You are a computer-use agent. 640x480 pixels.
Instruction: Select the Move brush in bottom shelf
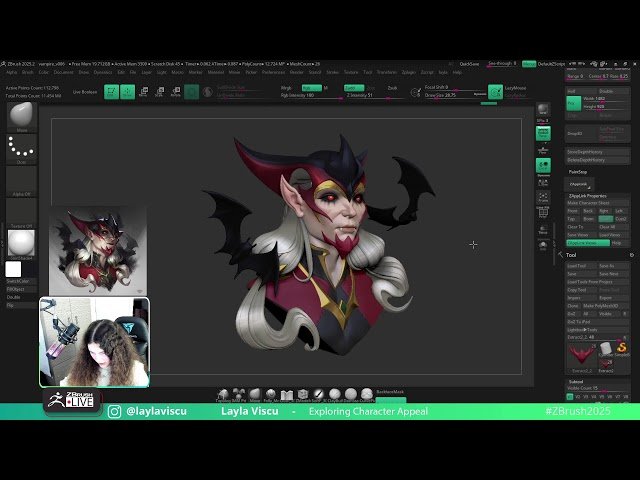255,395
